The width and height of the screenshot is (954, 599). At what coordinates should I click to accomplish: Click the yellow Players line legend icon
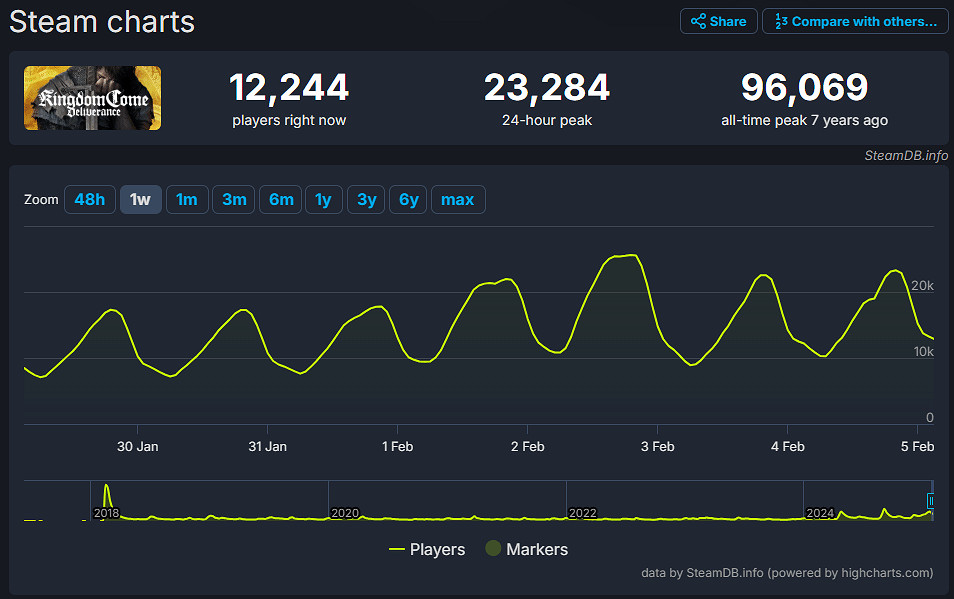click(x=396, y=549)
